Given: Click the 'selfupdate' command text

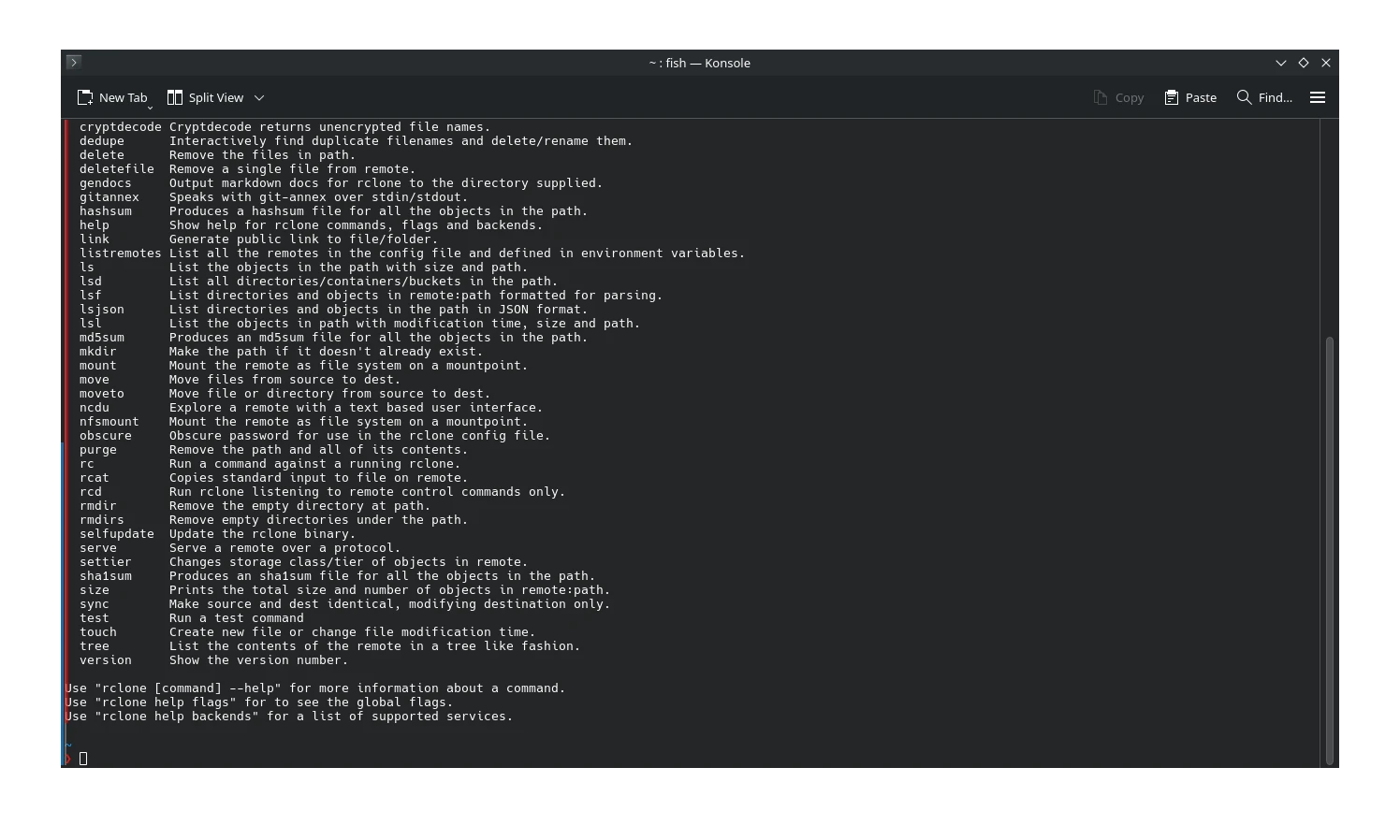Looking at the screenshot, I should pyautogui.click(x=117, y=534).
